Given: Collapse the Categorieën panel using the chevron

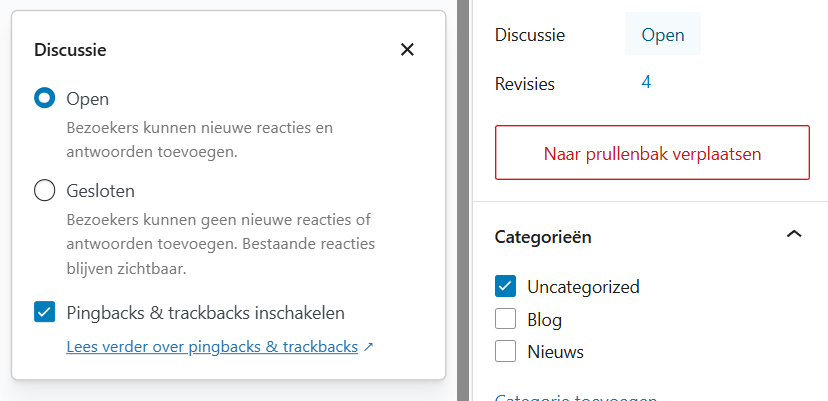Looking at the screenshot, I should point(794,235).
